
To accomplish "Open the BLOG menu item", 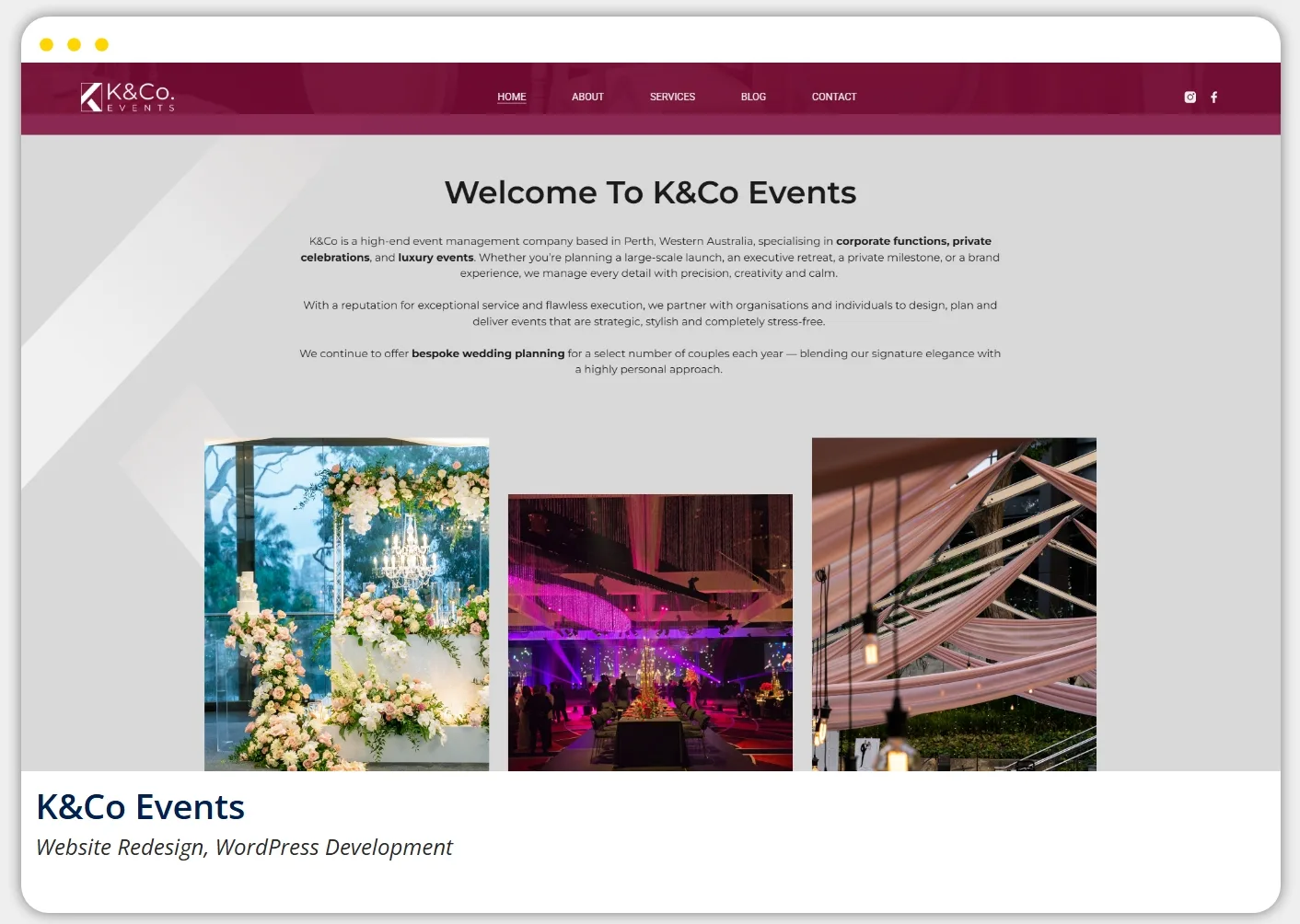I will coord(753,97).
